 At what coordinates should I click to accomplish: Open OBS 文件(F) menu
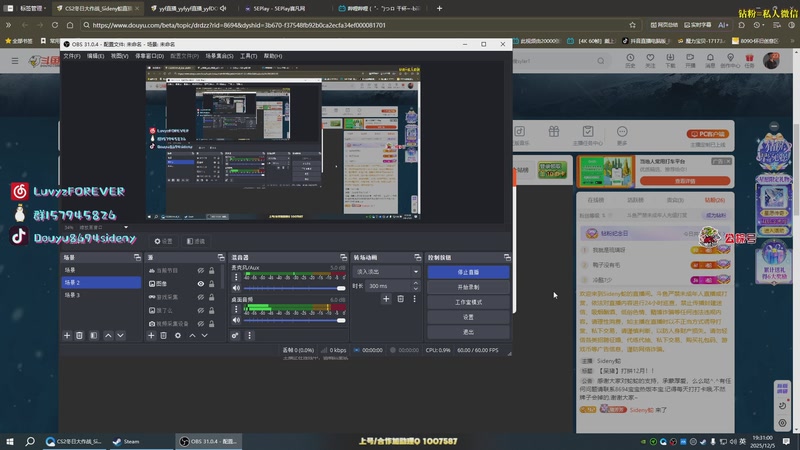(72, 56)
